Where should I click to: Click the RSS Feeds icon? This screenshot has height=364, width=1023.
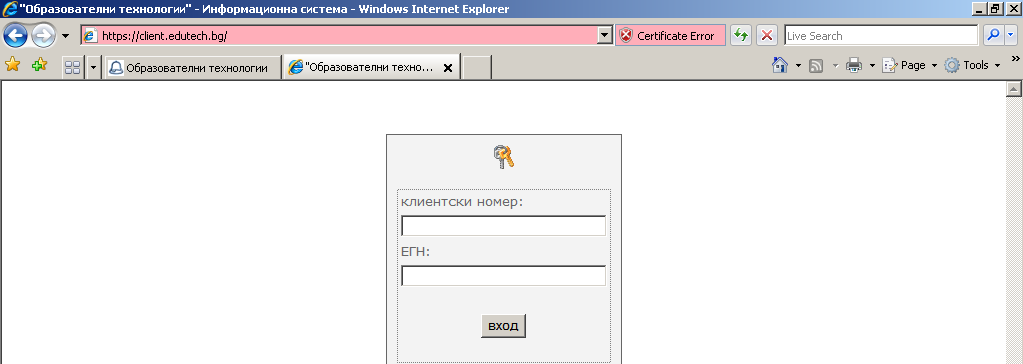[x=816, y=65]
